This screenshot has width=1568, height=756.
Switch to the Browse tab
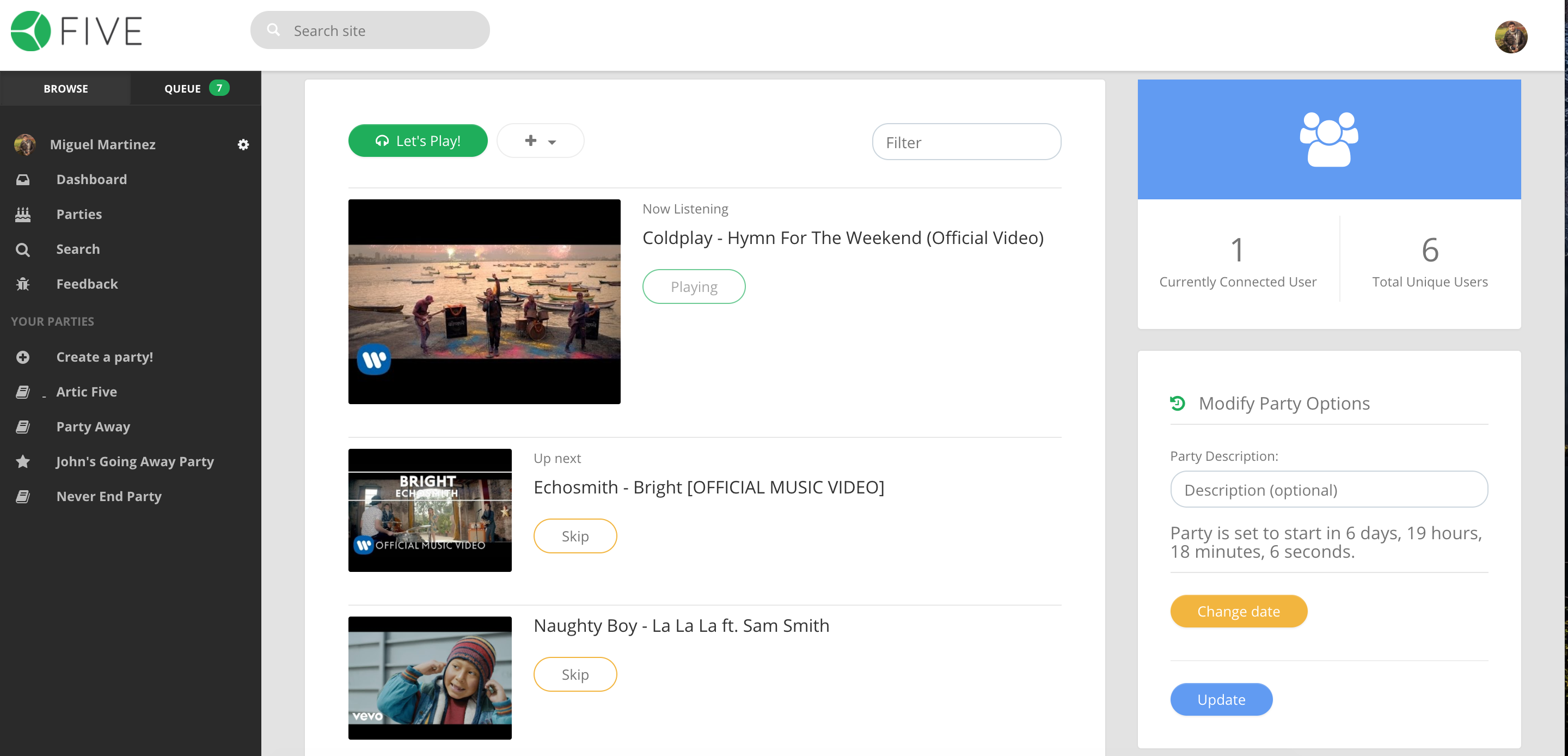pyautogui.click(x=65, y=88)
